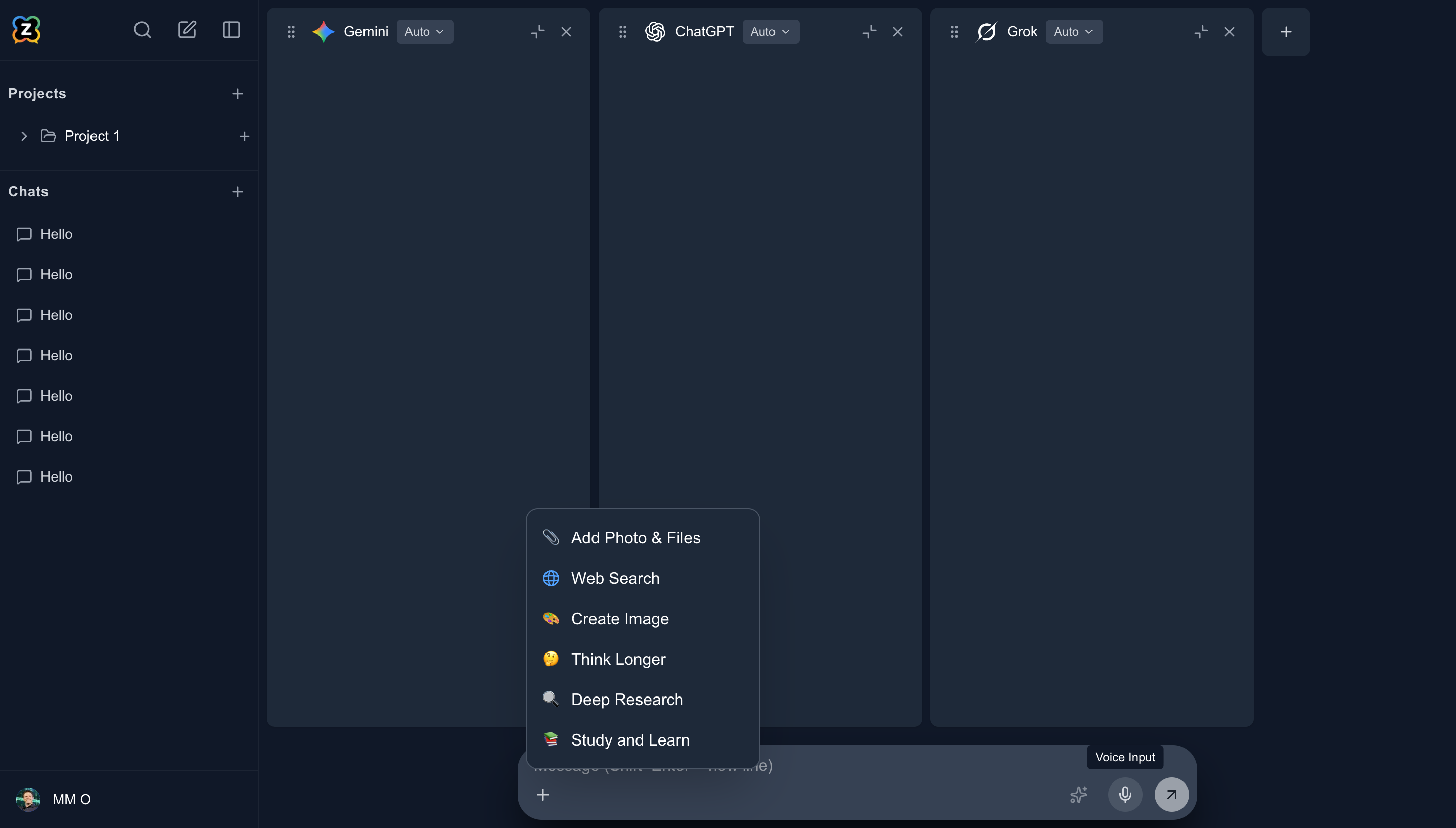Click the microphone Voice Input button
1456x828 pixels.
(1125, 795)
